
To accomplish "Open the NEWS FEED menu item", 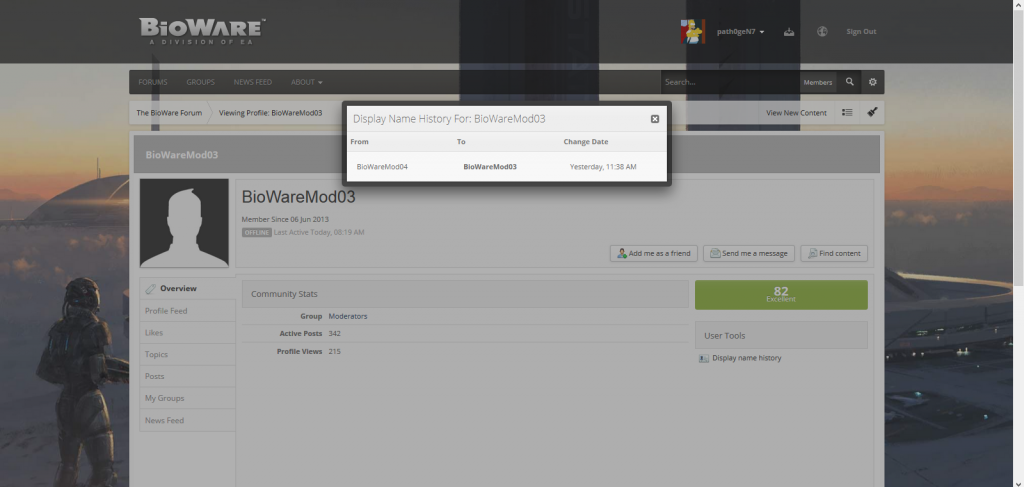I will tap(253, 82).
